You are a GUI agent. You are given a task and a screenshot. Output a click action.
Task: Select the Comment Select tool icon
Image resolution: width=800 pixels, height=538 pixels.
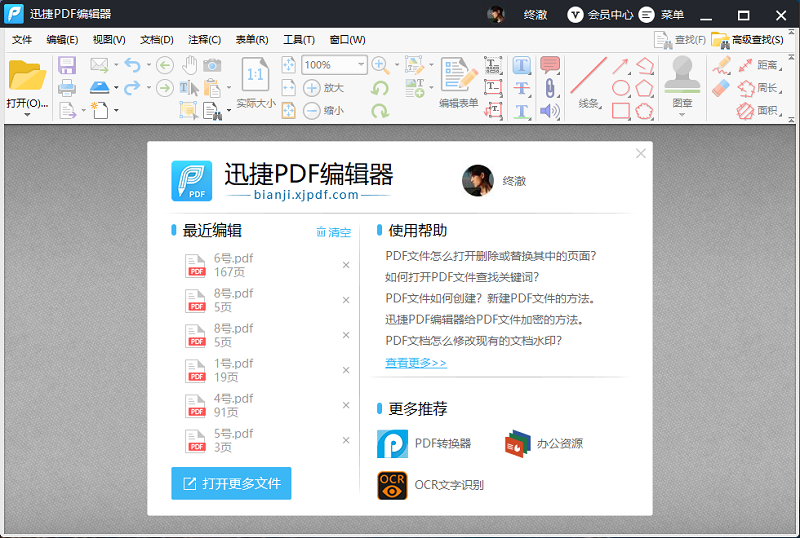coord(189,110)
